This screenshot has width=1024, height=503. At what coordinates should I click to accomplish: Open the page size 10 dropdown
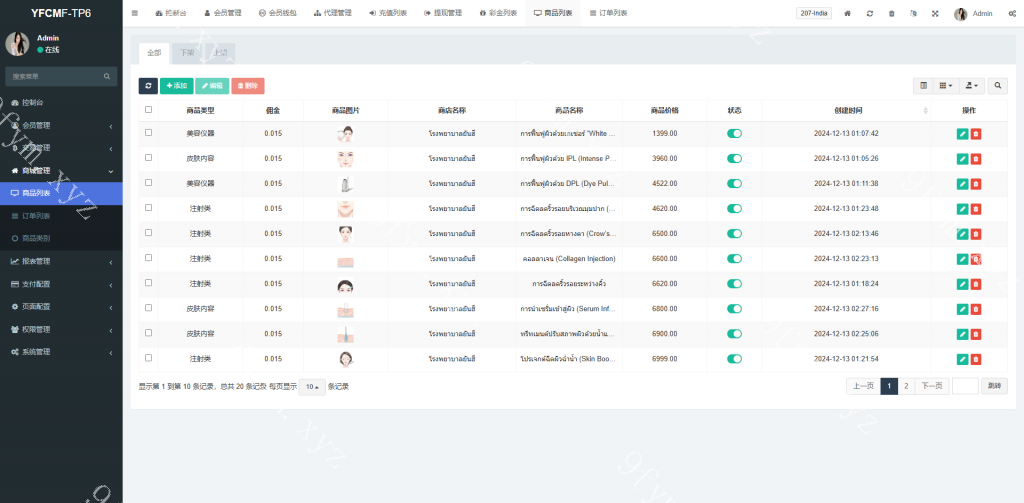[312, 387]
